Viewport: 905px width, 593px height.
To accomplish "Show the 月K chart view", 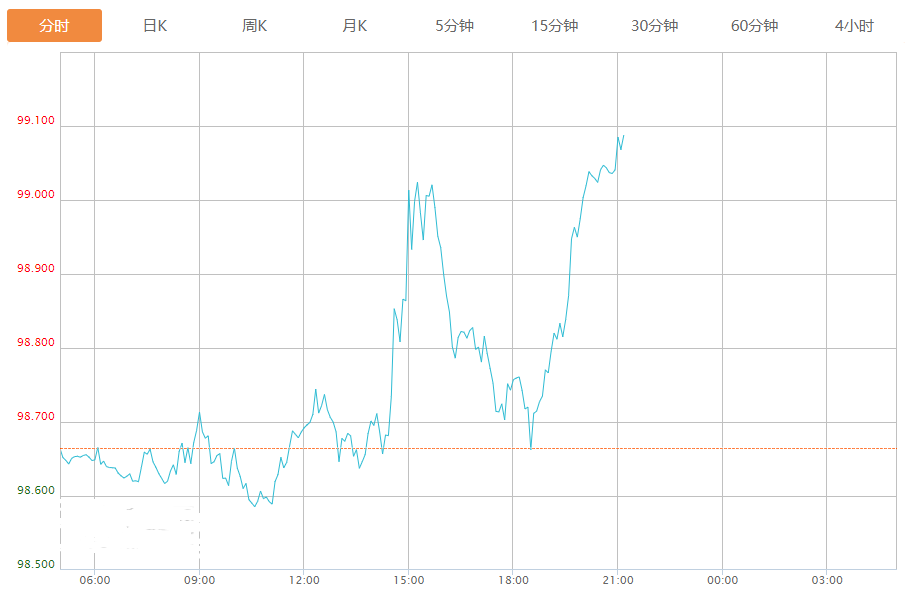I will tap(355, 26).
